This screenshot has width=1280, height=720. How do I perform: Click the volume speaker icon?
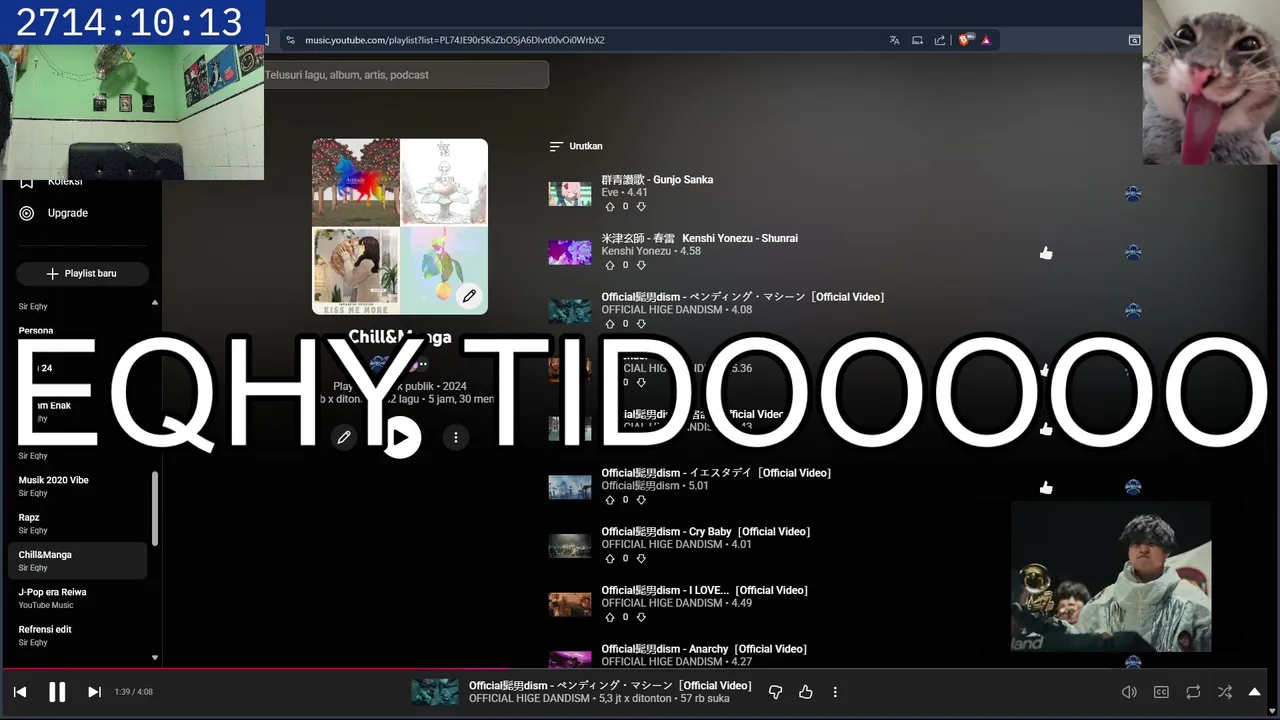tap(1129, 692)
